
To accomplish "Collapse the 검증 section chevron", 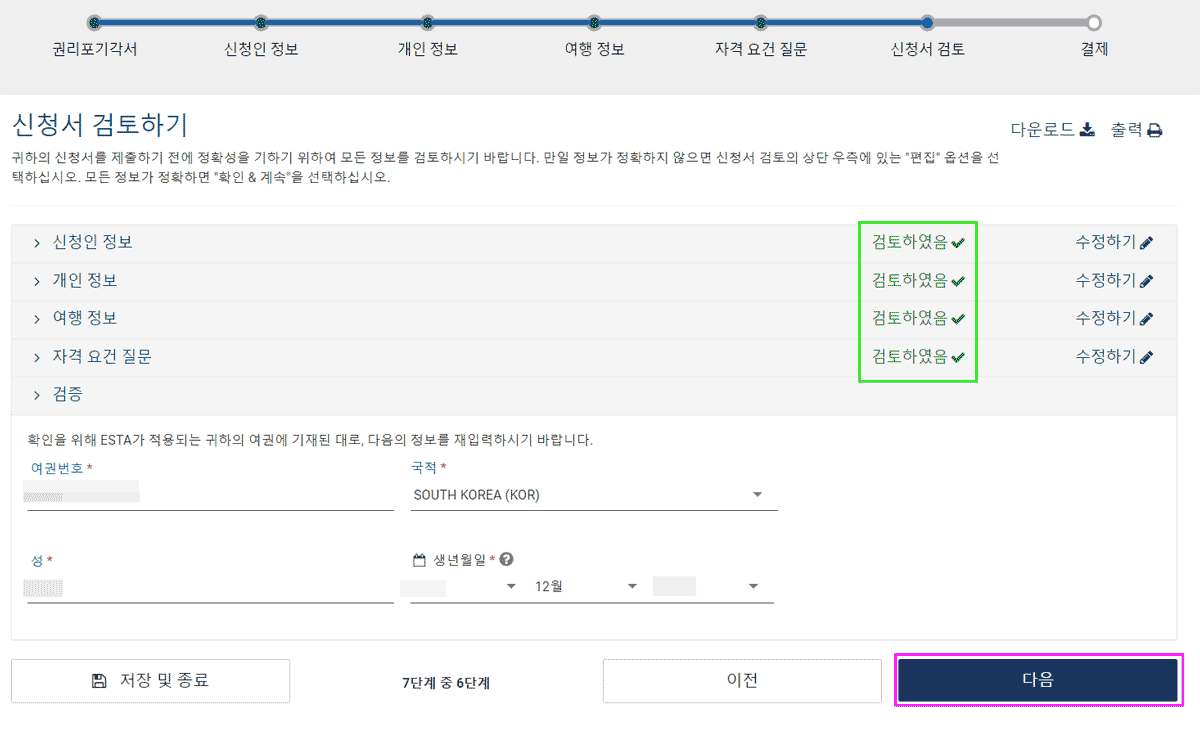I will [x=37, y=395].
